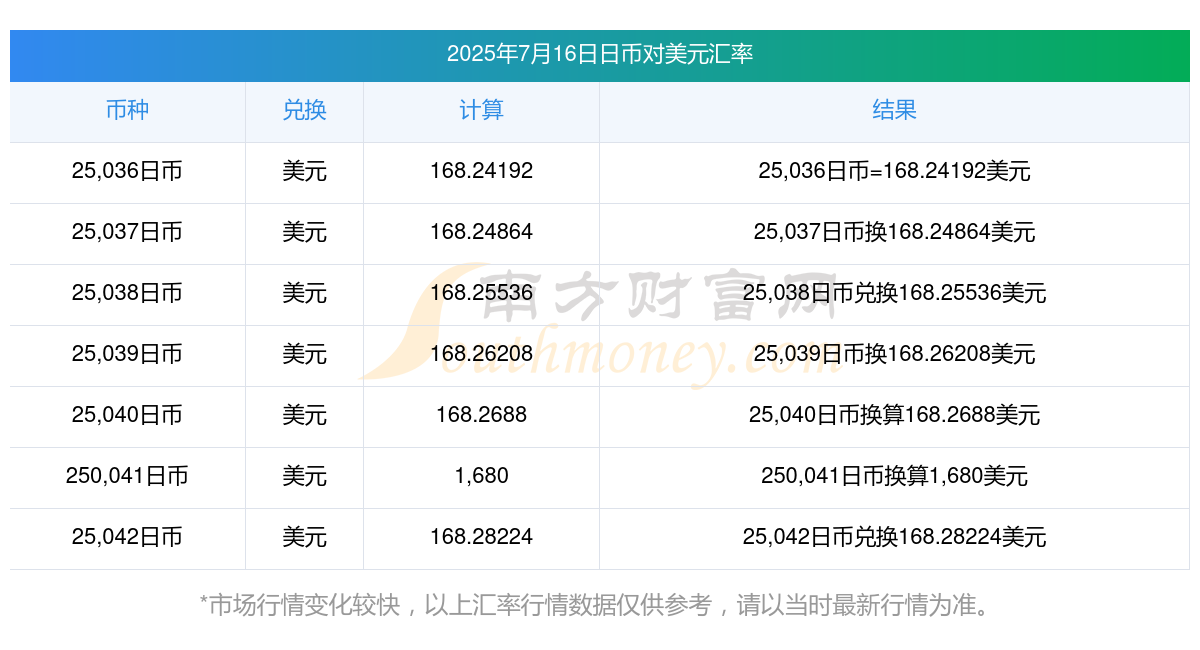Image resolution: width=1200 pixels, height=650 pixels.
Task: Select the 25,038日币 cell
Action: [127, 293]
